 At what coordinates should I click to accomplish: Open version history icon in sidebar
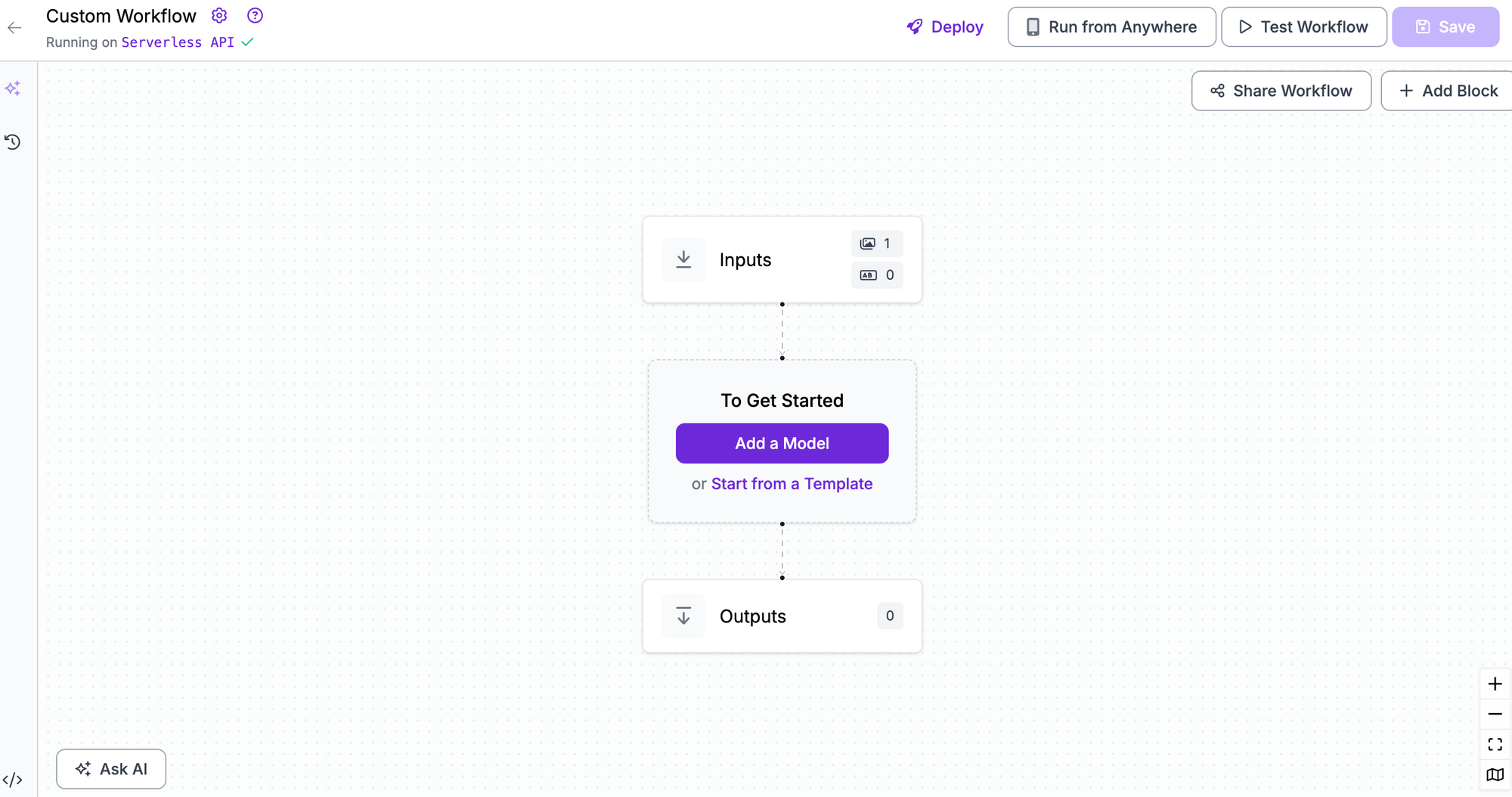(12, 142)
